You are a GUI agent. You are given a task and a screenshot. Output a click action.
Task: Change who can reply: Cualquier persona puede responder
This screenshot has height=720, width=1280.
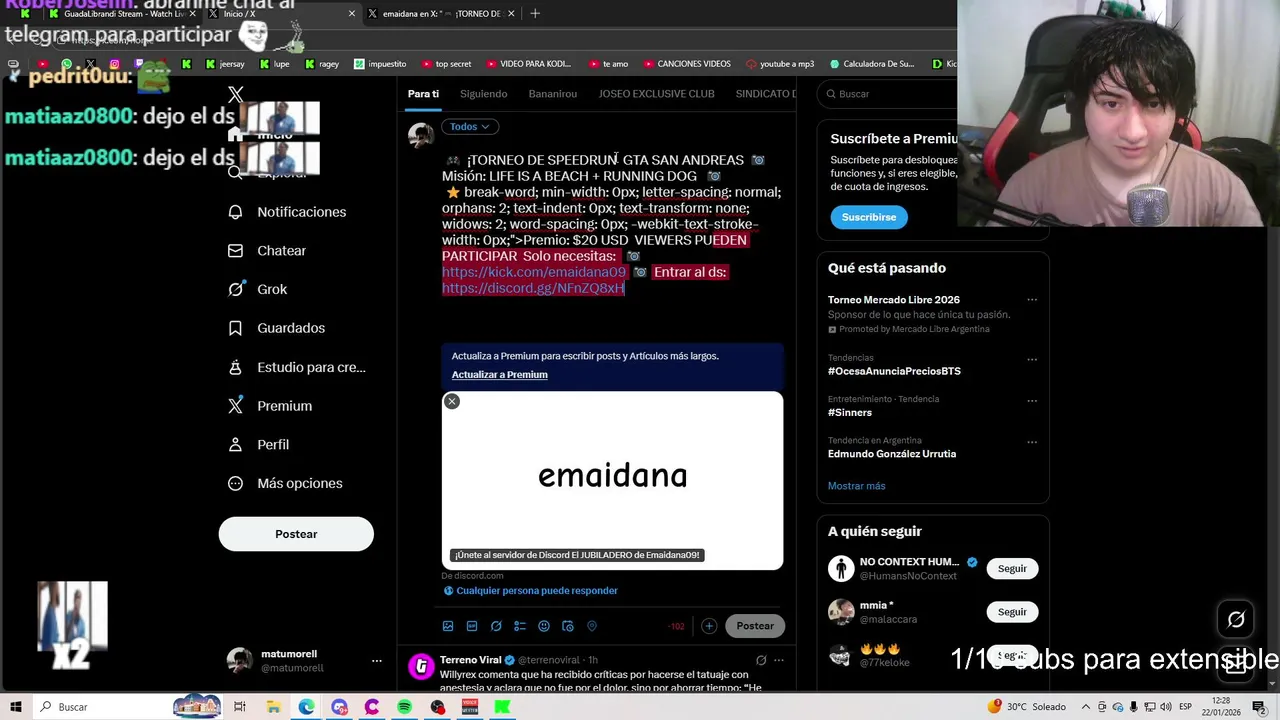[531, 591]
